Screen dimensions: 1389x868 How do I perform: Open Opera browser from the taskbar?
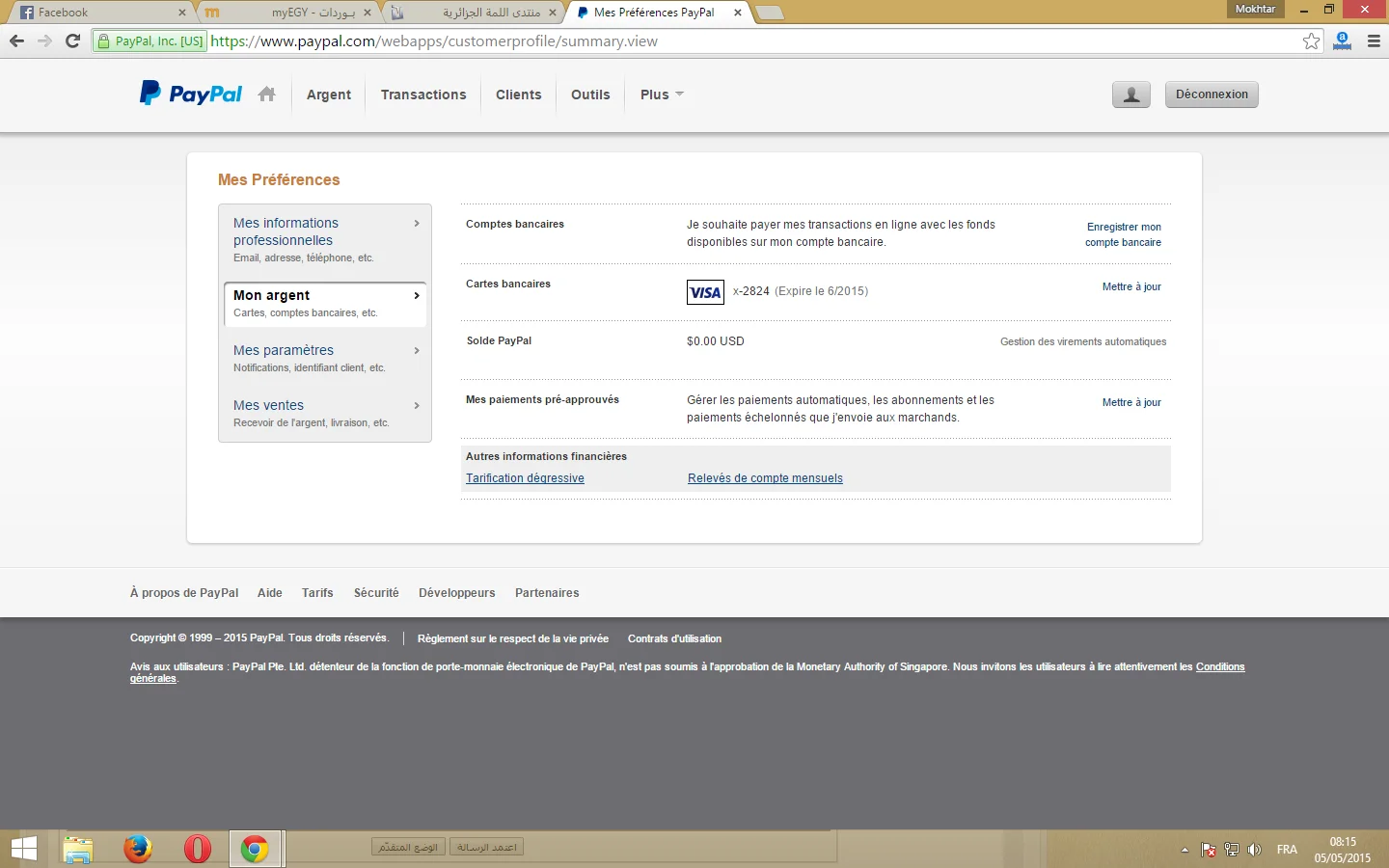tap(197, 849)
